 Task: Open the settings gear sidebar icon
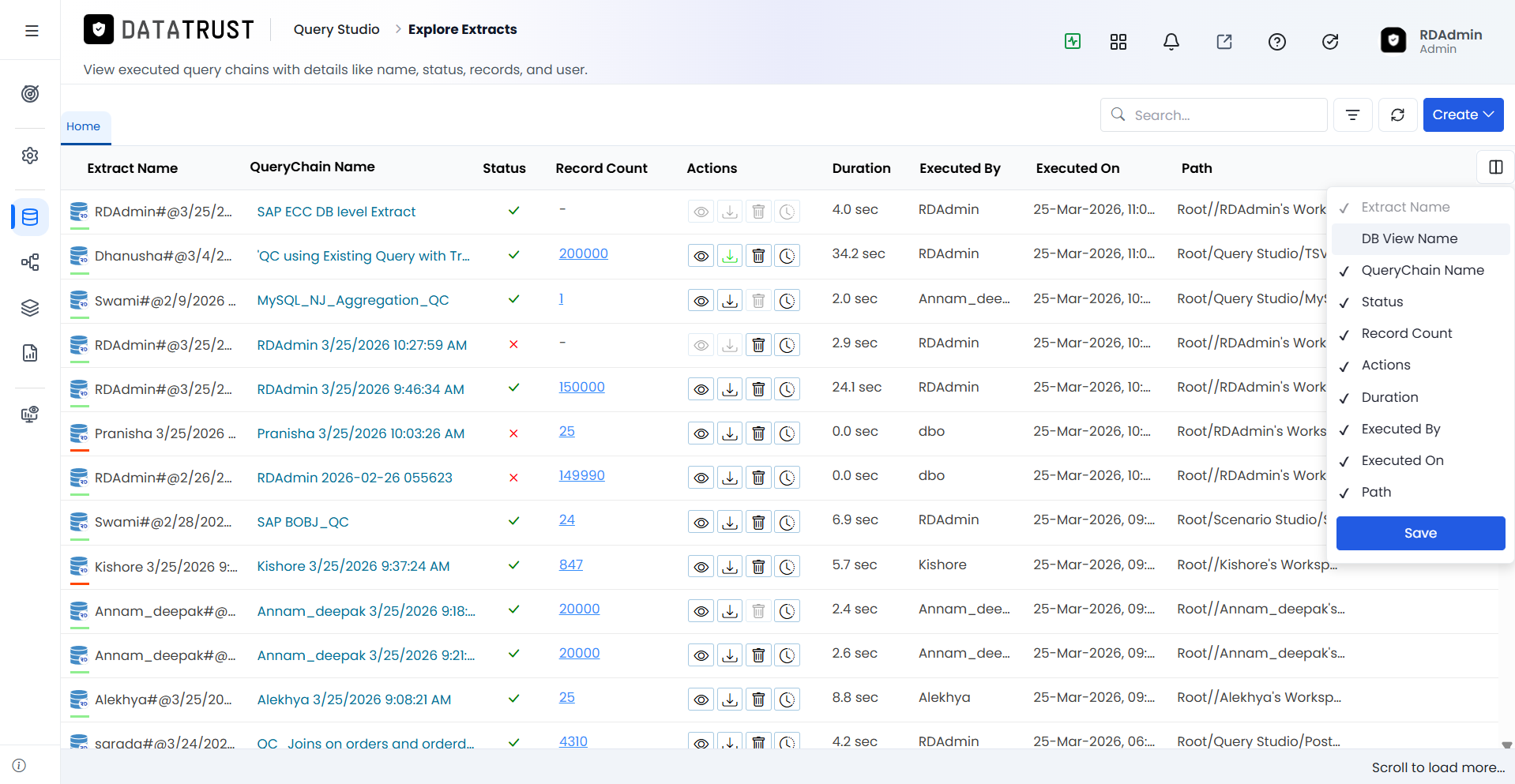30,156
